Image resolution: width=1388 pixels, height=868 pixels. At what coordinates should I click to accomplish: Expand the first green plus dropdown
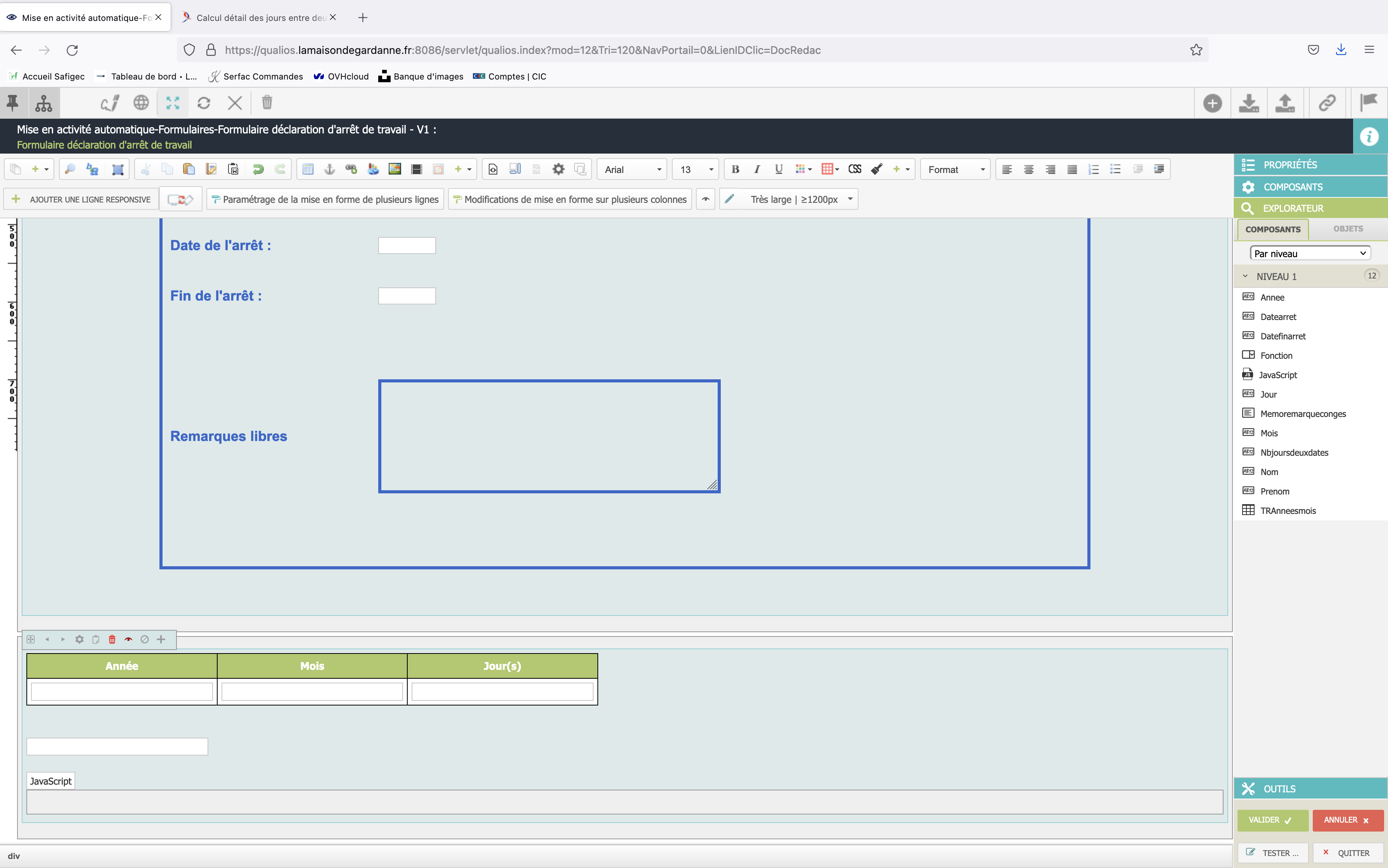tap(40, 169)
